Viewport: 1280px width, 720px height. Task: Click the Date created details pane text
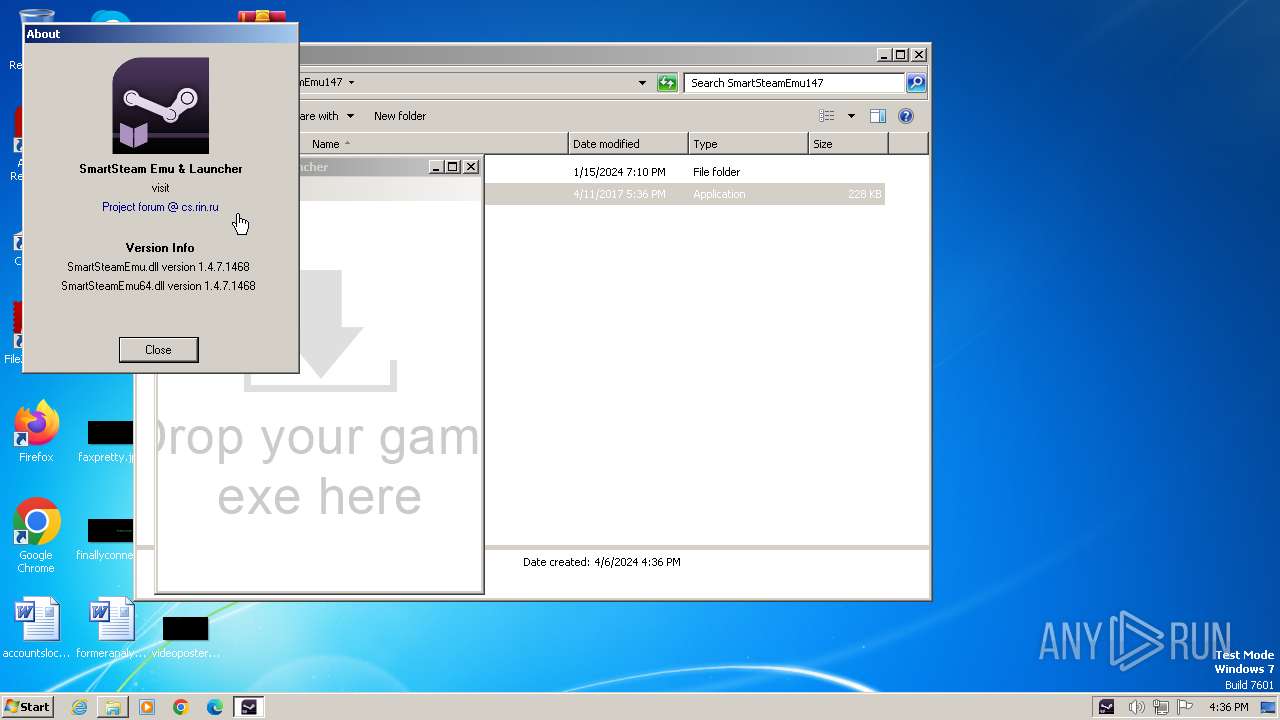(601, 562)
